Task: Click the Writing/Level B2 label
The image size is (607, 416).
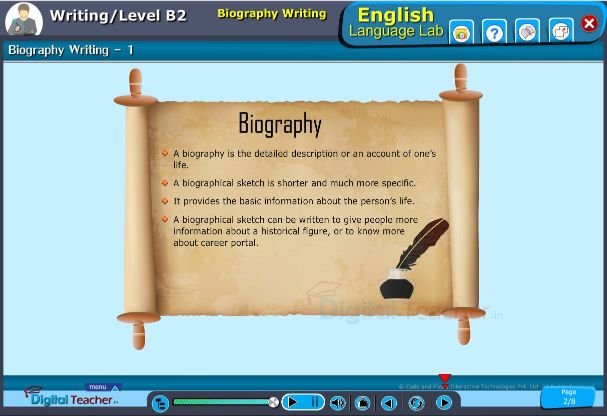Action: point(118,16)
